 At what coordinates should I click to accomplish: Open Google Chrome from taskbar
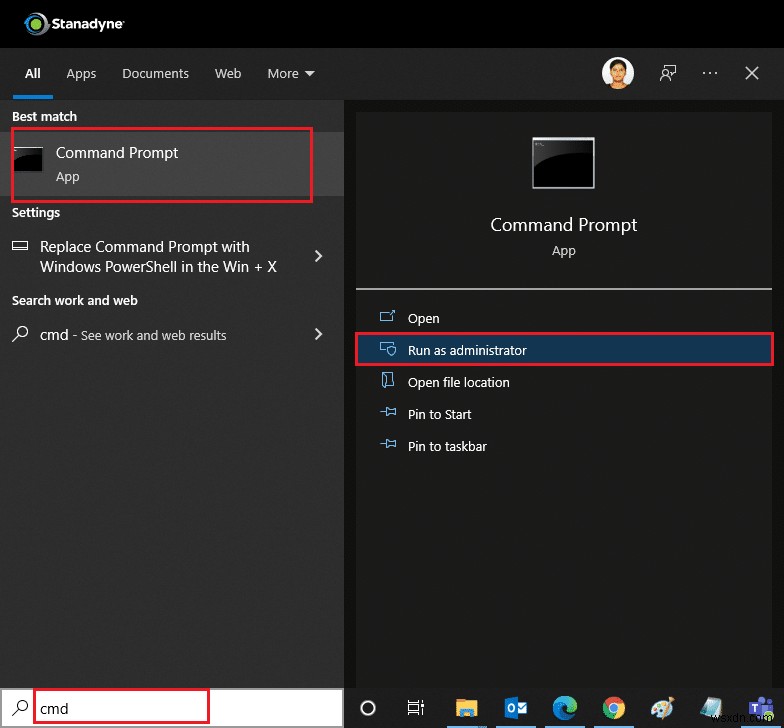pyautogui.click(x=614, y=708)
